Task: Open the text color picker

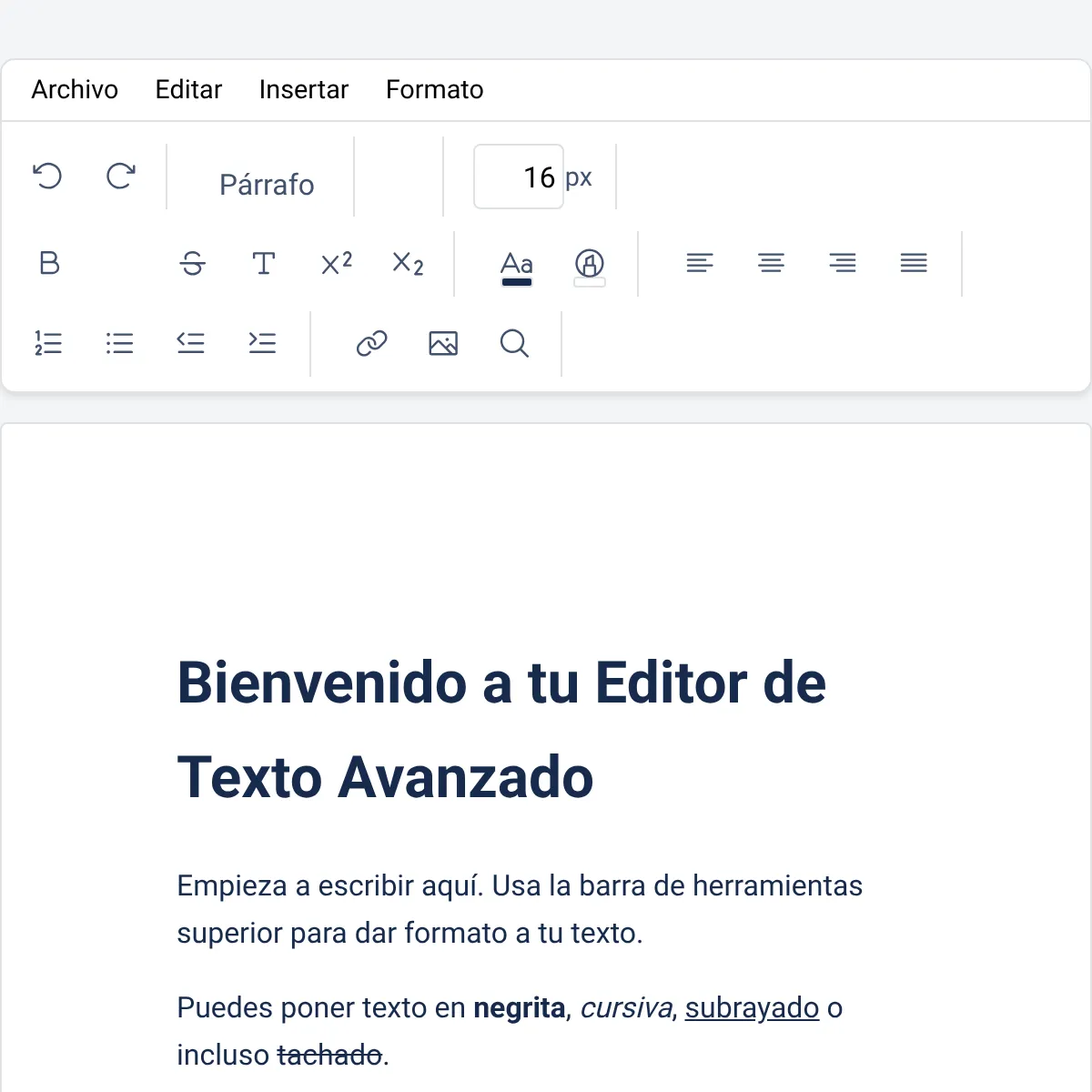Action: [516, 267]
